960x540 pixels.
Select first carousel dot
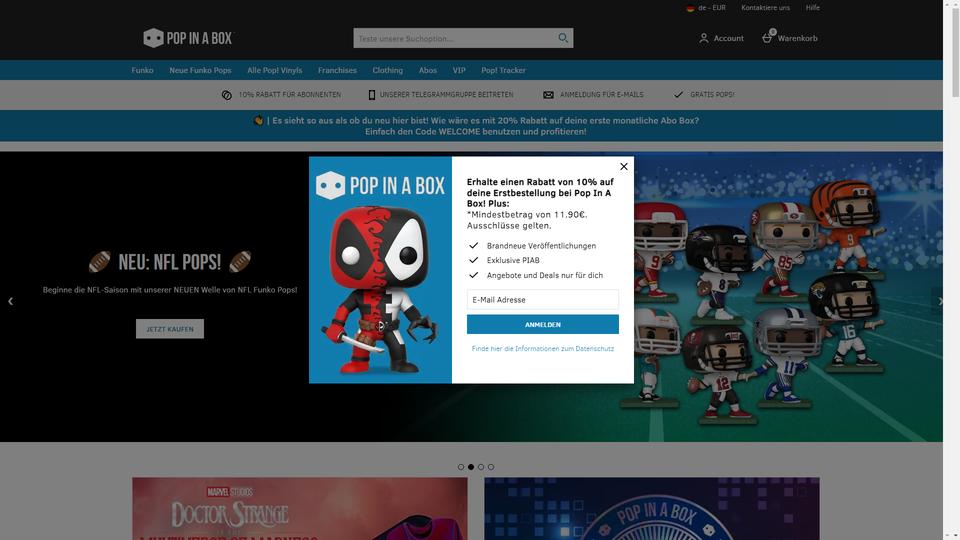pyautogui.click(x=461, y=467)
